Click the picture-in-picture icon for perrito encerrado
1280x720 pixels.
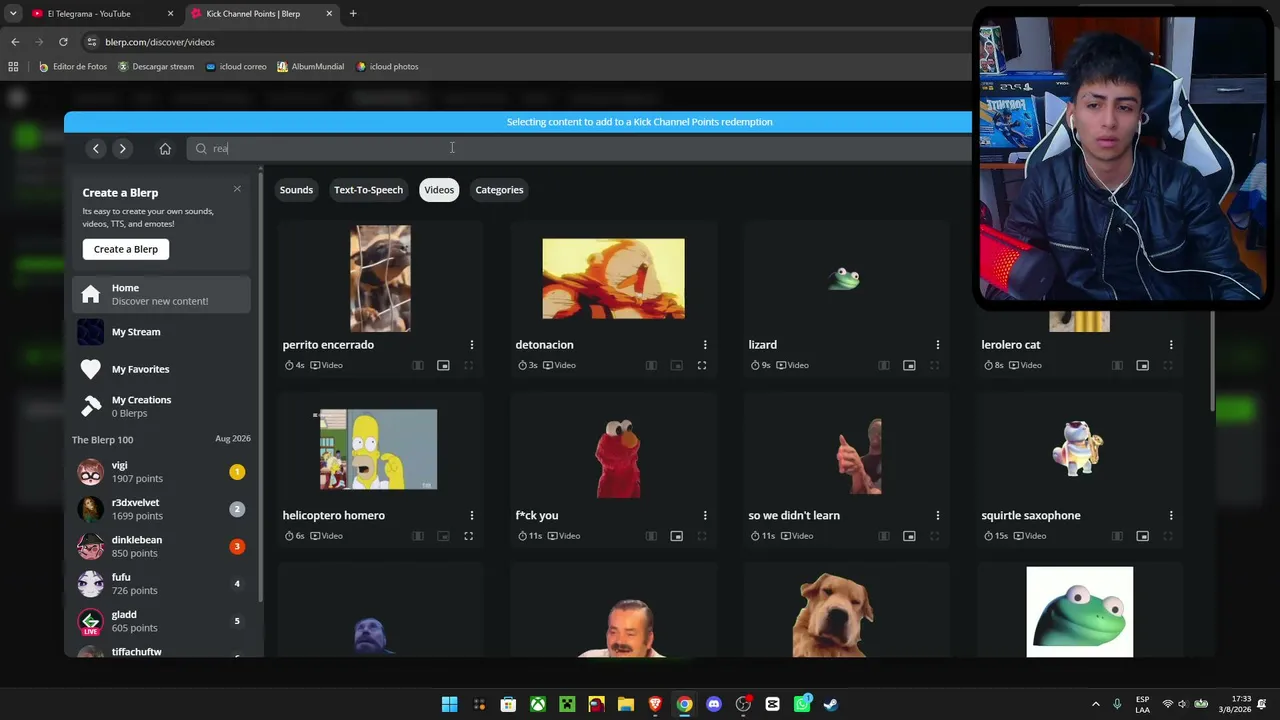(x=443, y=366)
